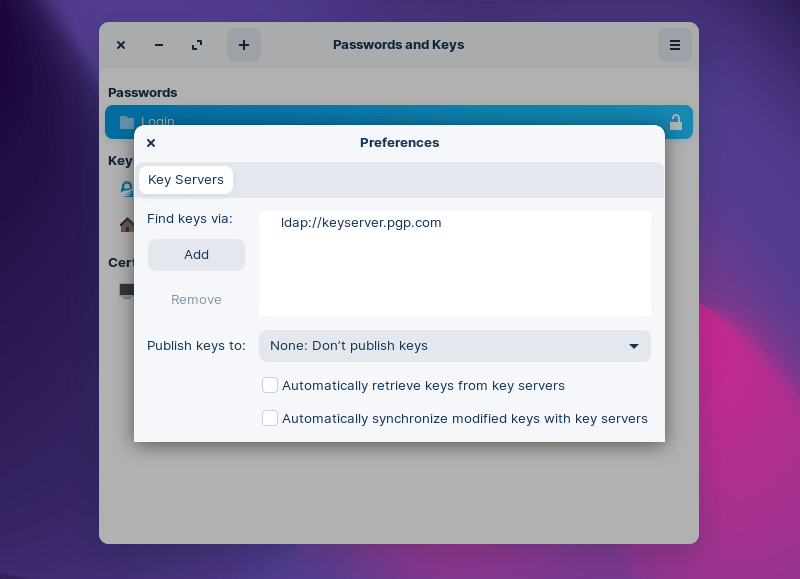Viewport: 800px width, 579px height.
Task: Click the Remove button
Action: click(x=196, y=299)
